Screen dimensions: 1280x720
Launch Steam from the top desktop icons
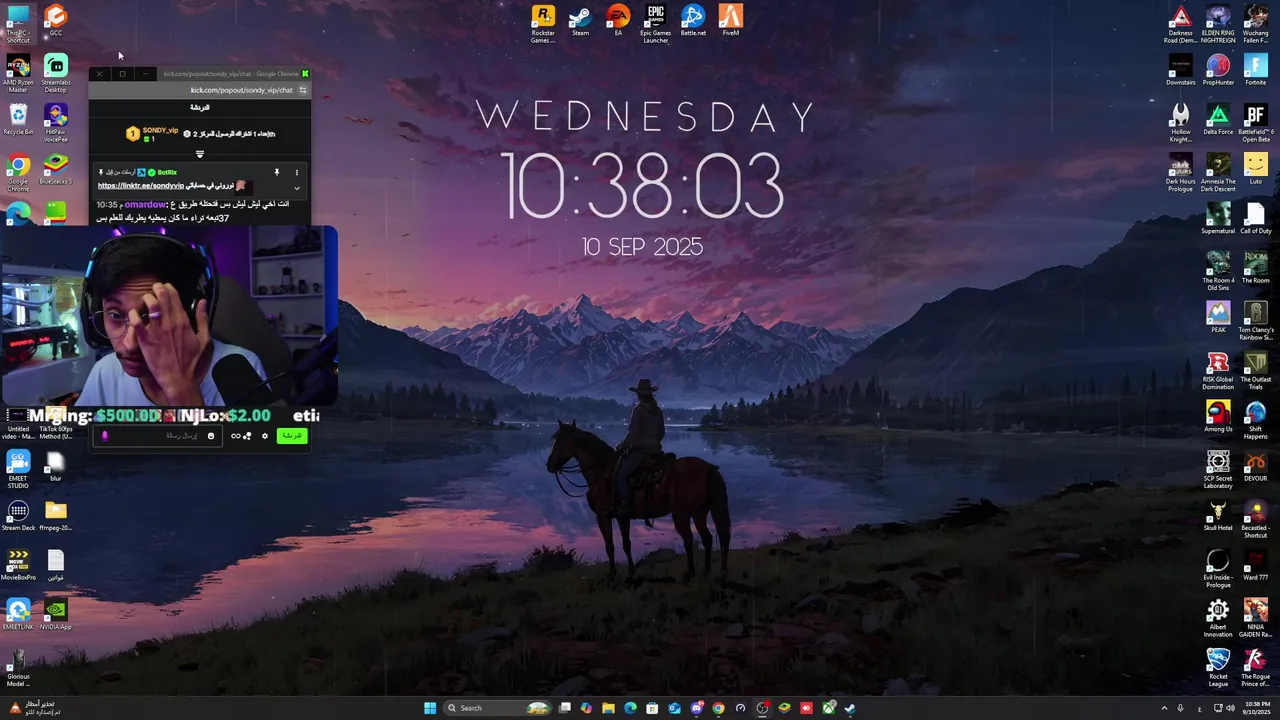click(580, 21)
